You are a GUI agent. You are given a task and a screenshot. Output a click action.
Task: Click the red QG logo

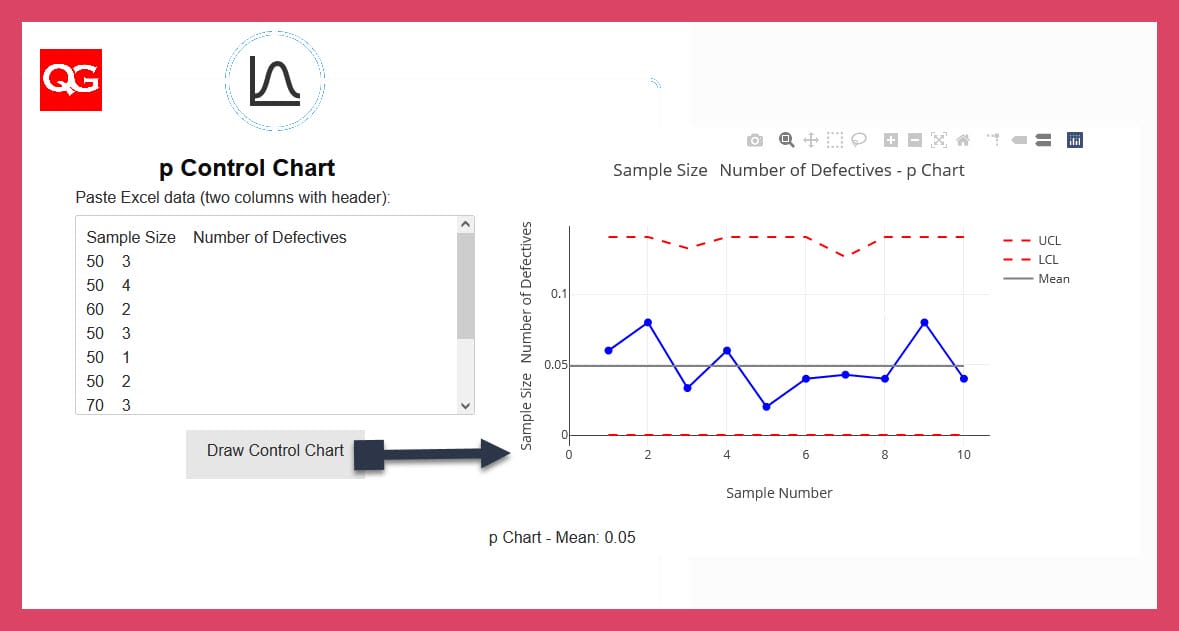pos(71,80)
